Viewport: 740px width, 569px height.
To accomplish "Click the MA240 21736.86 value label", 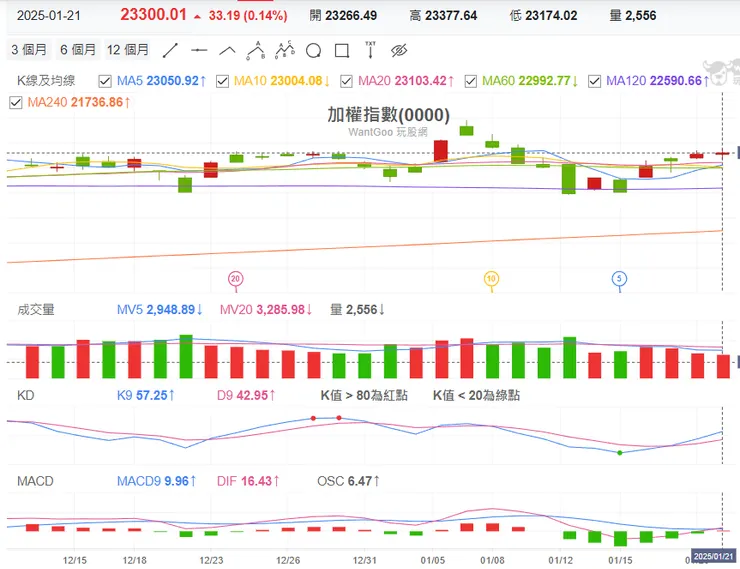I will coord(79,102).
